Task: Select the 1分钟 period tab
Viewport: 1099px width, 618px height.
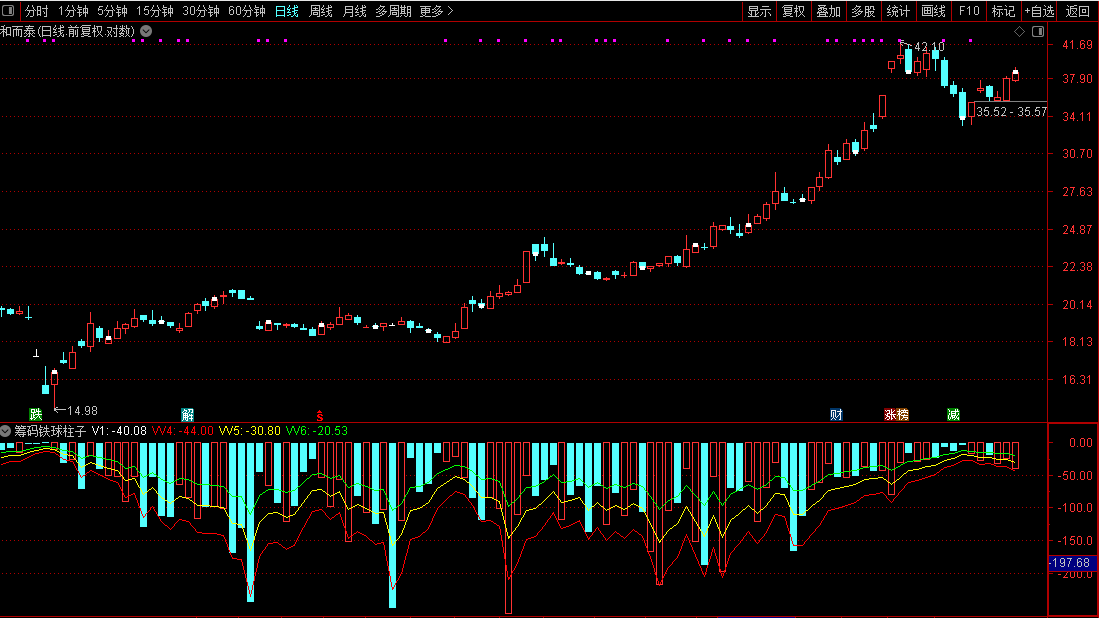Action: click(x=73, y=11)
